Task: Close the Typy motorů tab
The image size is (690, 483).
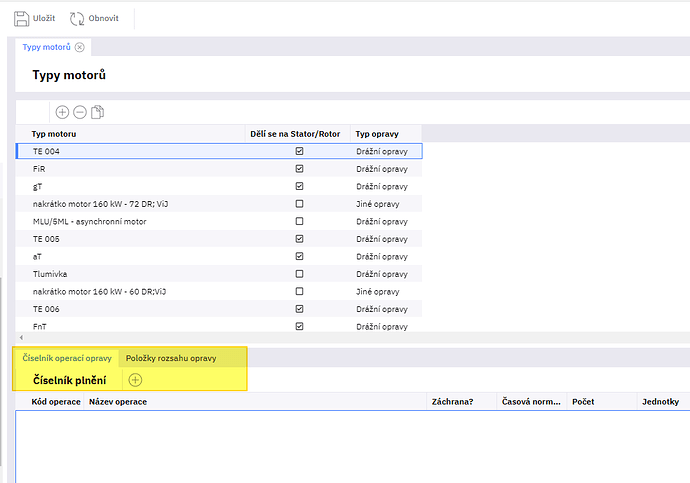Action: tap(80, 47)
